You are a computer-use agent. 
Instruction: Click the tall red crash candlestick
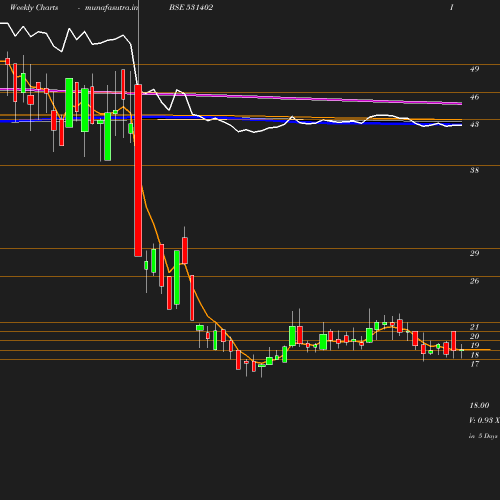(138, 170)
